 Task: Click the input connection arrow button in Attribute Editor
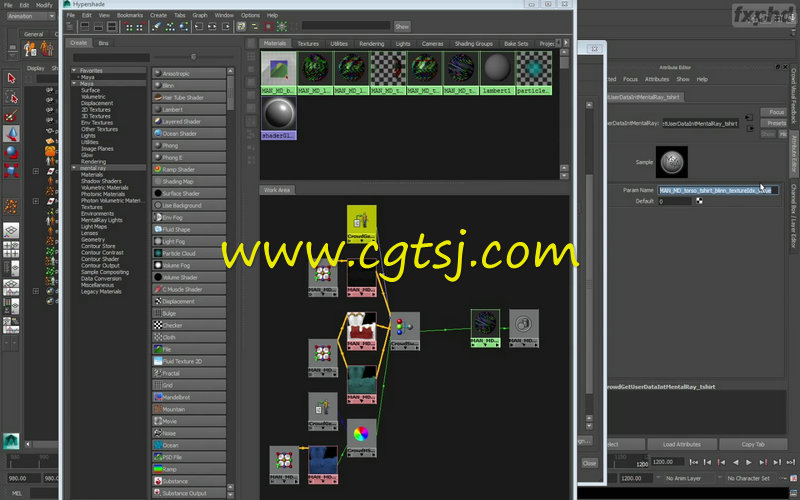[x=749, y=118]
